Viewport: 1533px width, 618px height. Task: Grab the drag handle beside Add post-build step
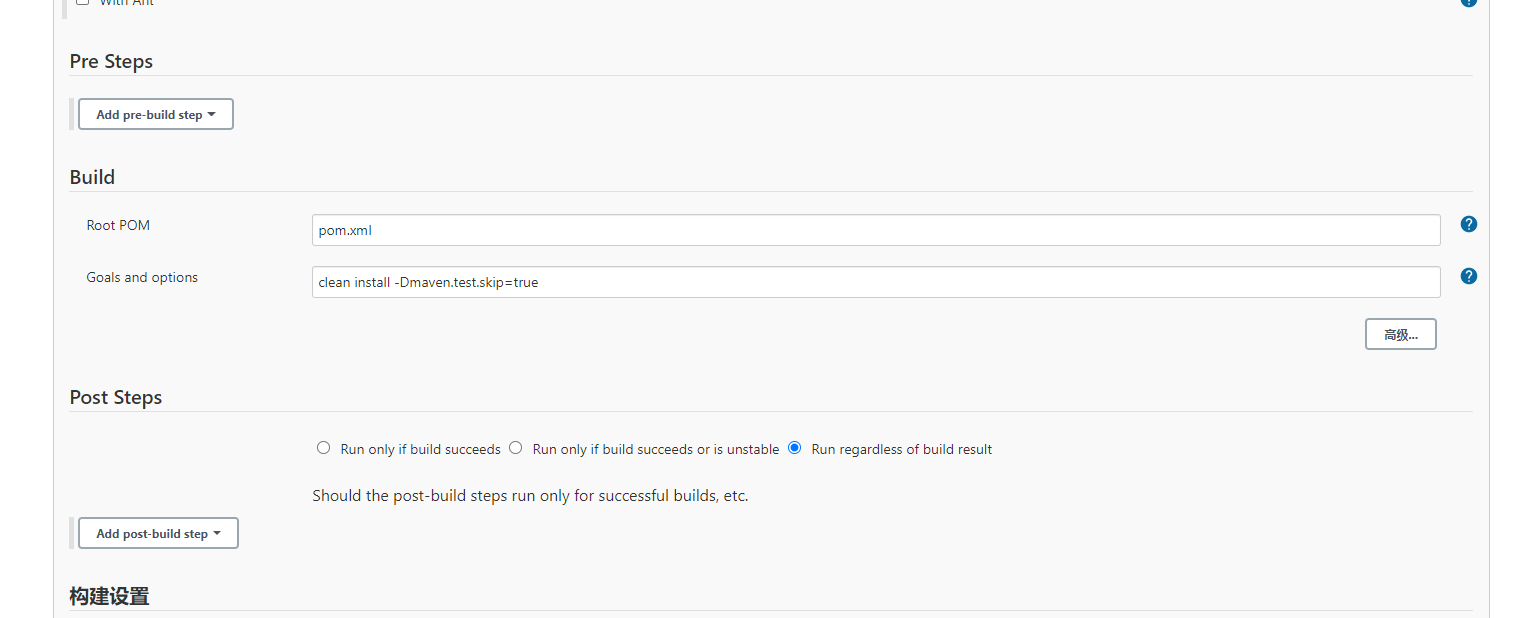tap(72, 533)
